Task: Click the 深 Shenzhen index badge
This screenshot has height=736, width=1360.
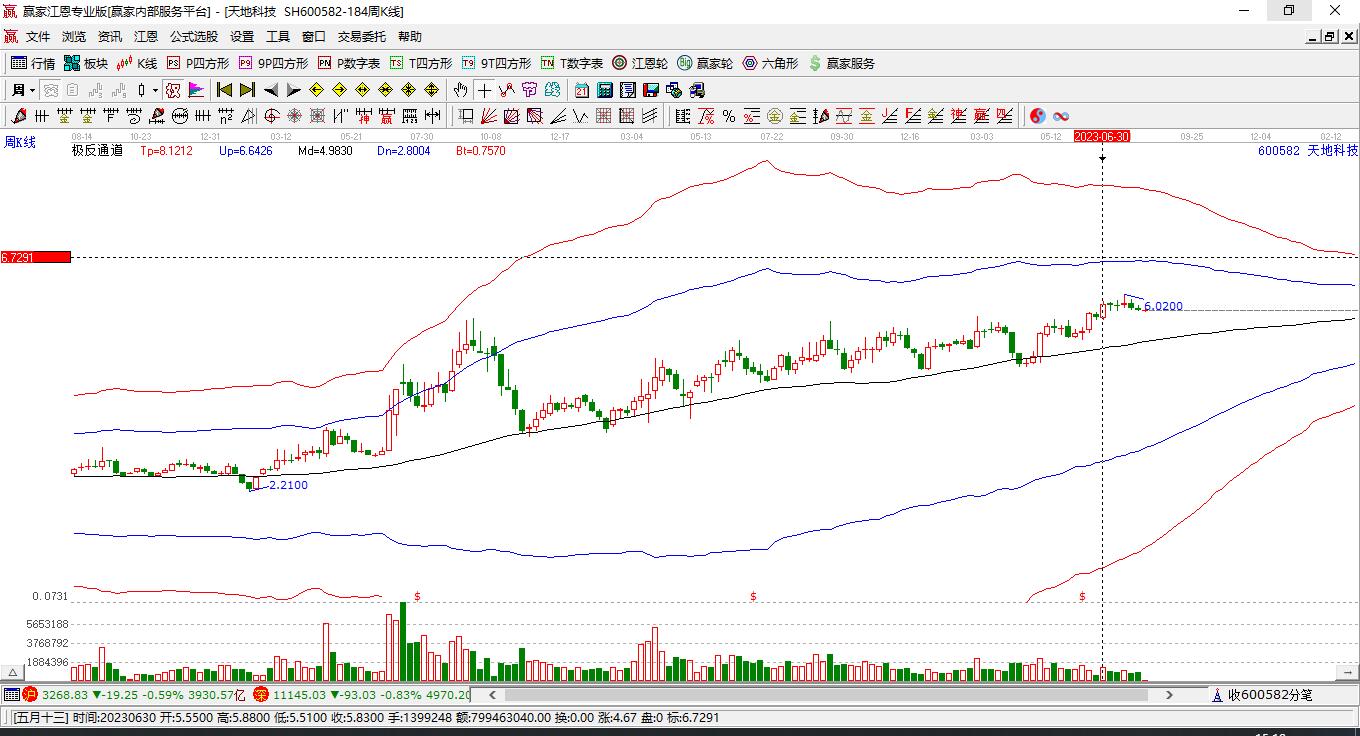Action: tap(261, 694)
